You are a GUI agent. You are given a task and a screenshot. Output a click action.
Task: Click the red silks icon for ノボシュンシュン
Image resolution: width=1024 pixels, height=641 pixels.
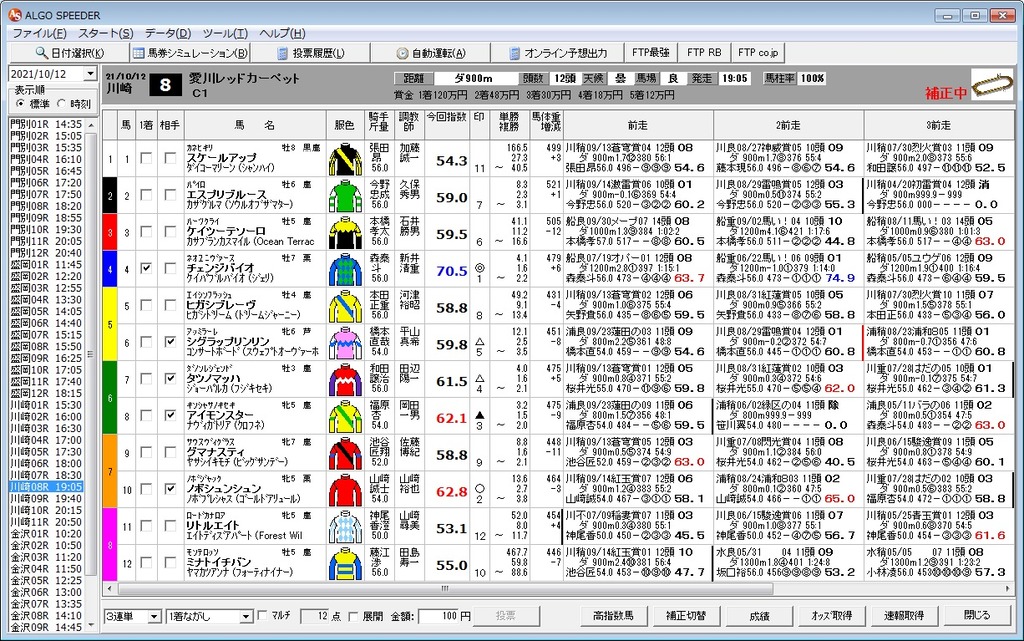[345, 491]
